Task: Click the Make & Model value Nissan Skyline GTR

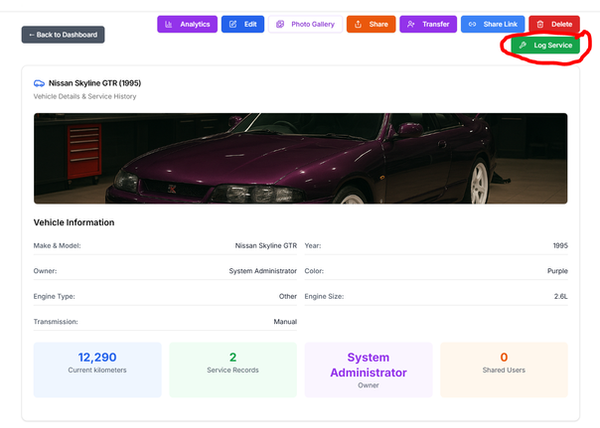Action: point(266,246)
